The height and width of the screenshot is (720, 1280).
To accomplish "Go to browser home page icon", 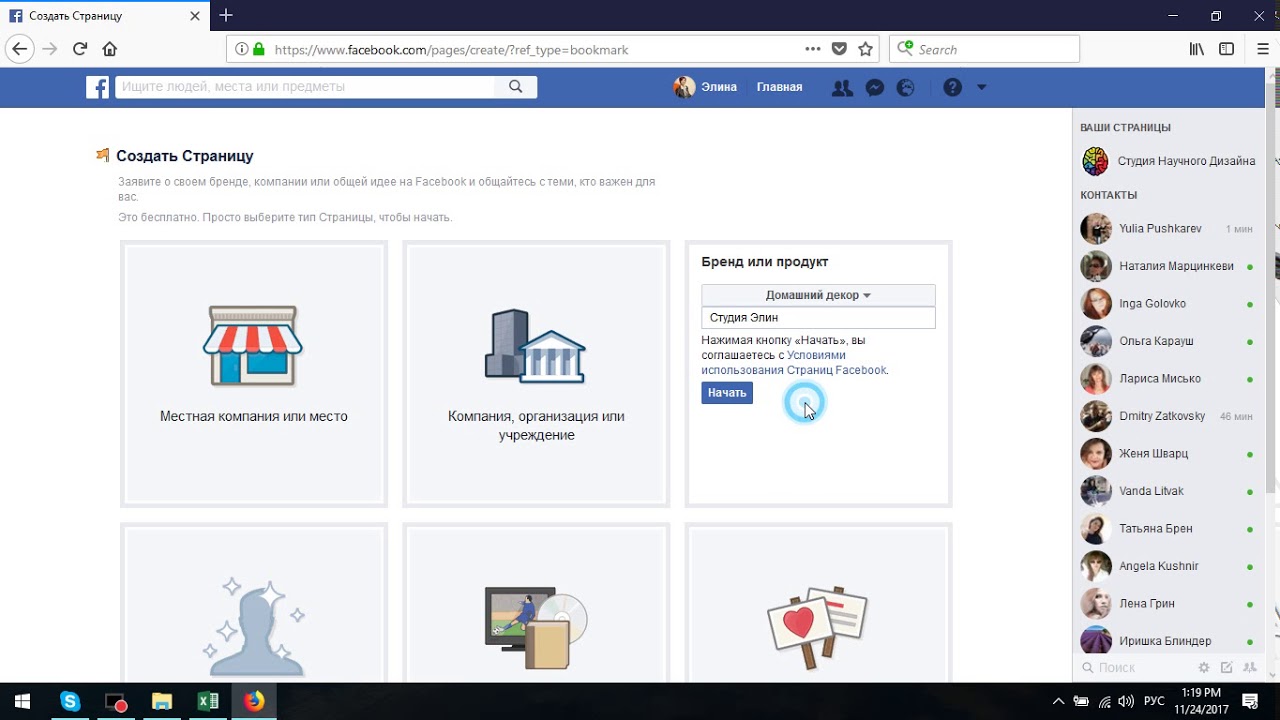I will point(110,49).
